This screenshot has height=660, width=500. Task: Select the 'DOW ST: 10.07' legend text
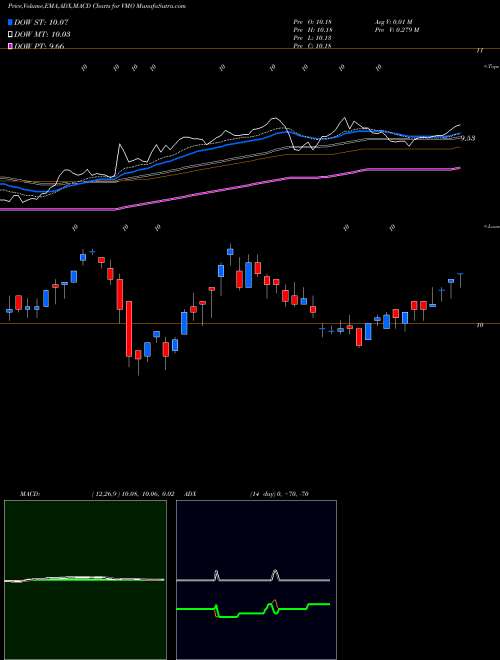point(41,22)
